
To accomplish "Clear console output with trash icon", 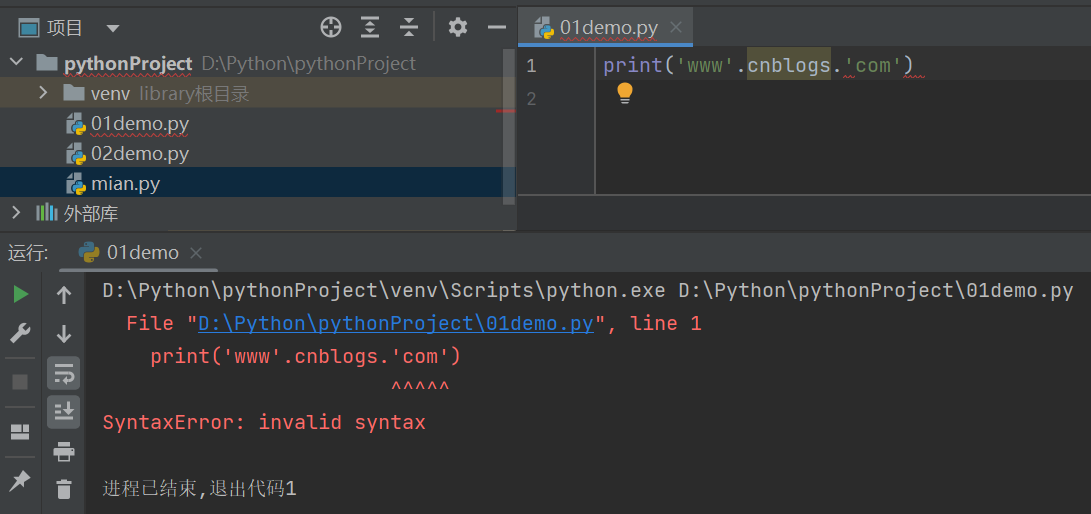I will pyautogui.click(x=64, y=489).
